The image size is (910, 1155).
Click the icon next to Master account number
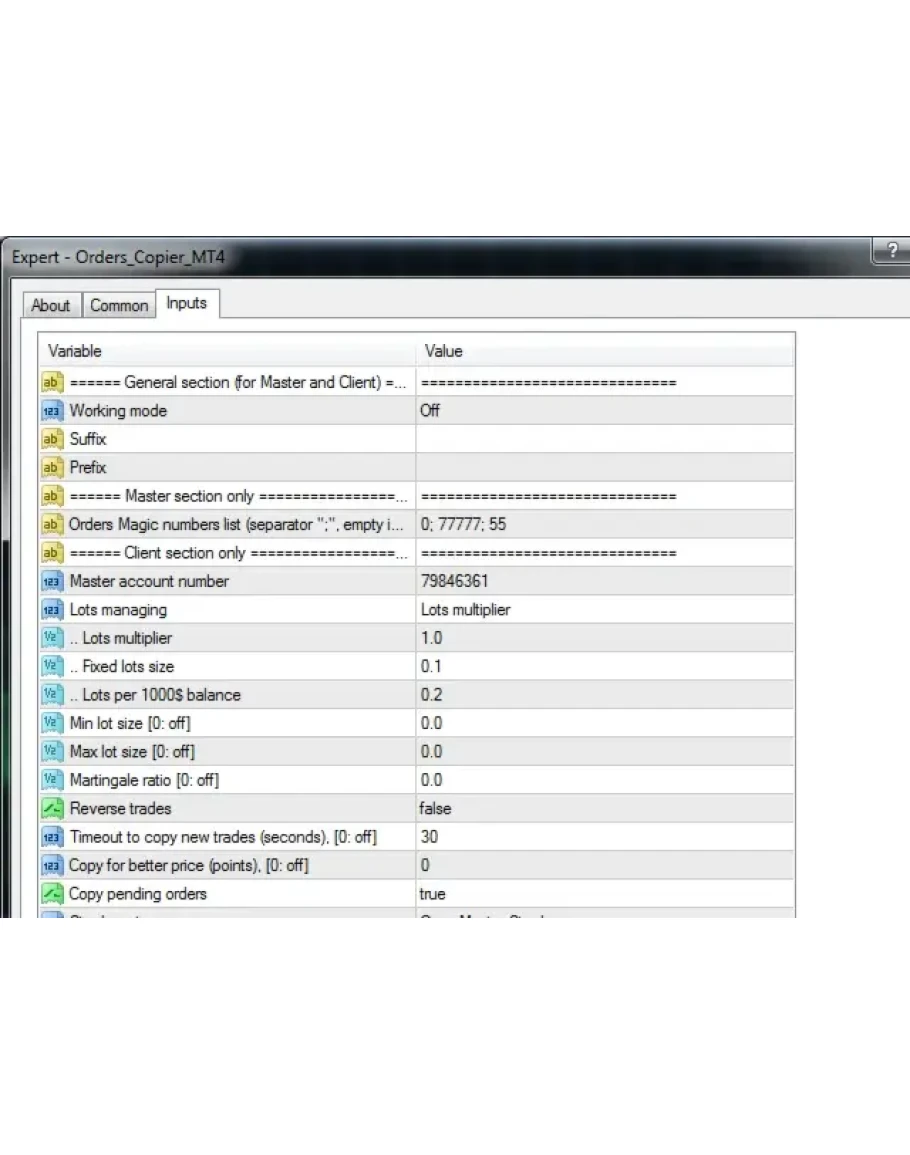52,581
